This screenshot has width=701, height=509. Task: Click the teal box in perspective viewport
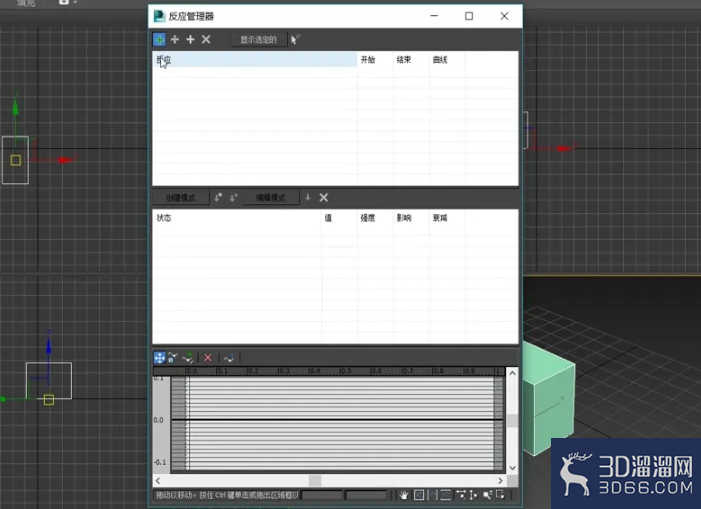coord(548,398)
